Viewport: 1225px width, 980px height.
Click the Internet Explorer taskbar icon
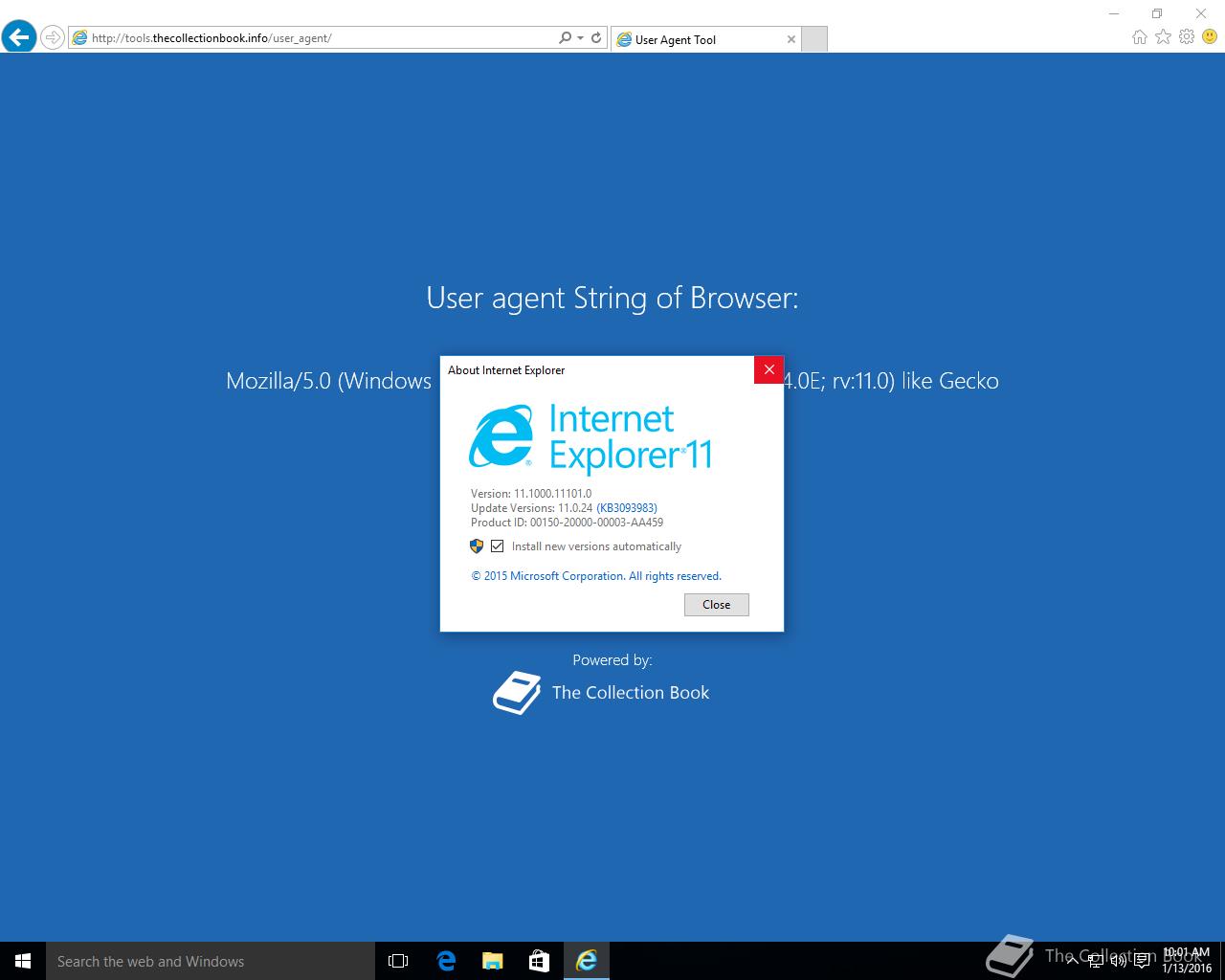(586, 961)
